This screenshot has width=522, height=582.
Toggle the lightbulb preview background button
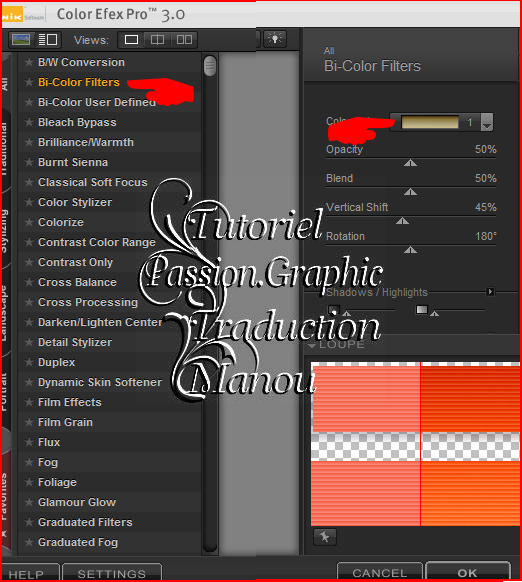click(x=275, y=39)
